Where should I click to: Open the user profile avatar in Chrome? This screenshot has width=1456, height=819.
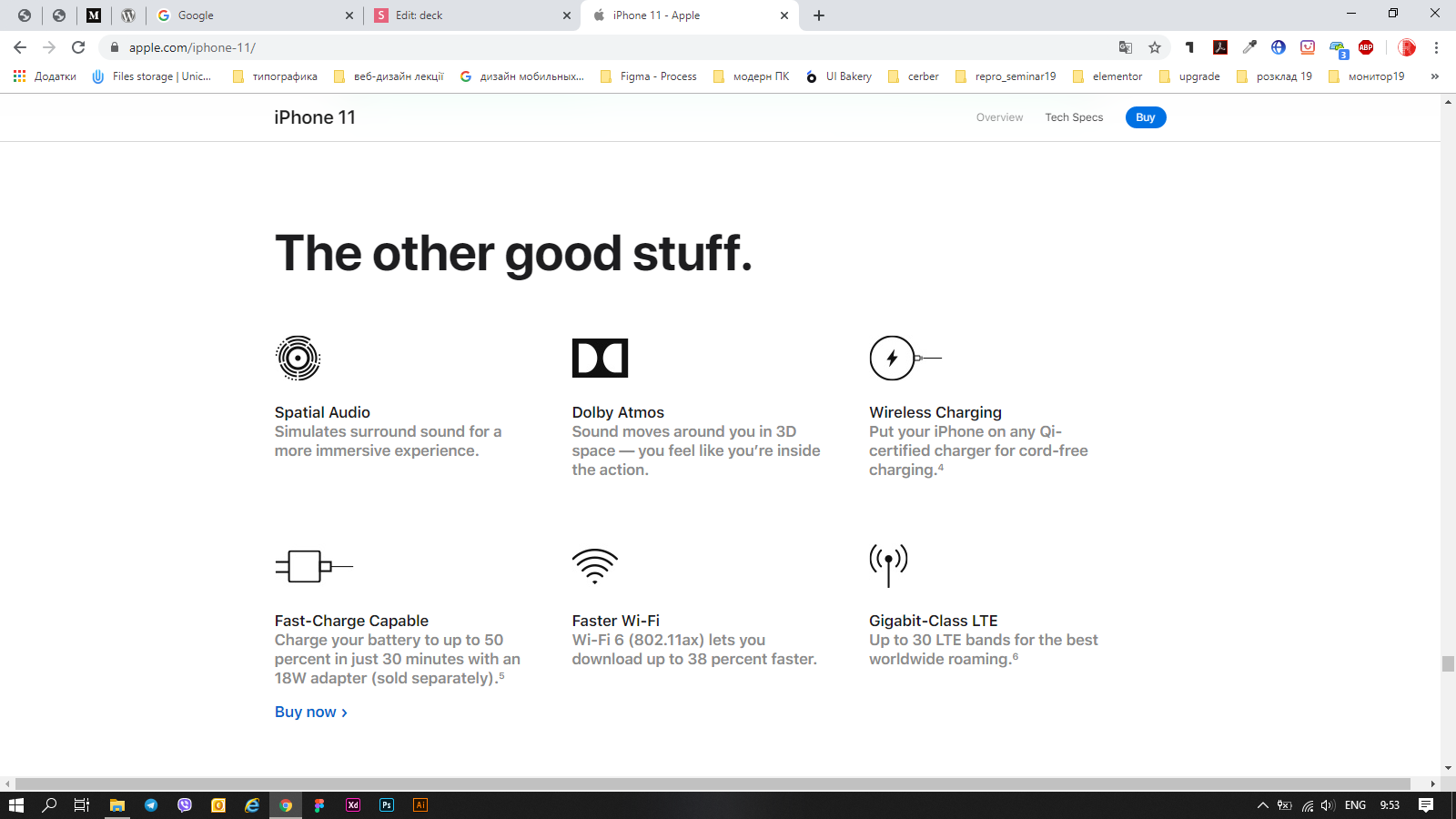point(1407,47)
